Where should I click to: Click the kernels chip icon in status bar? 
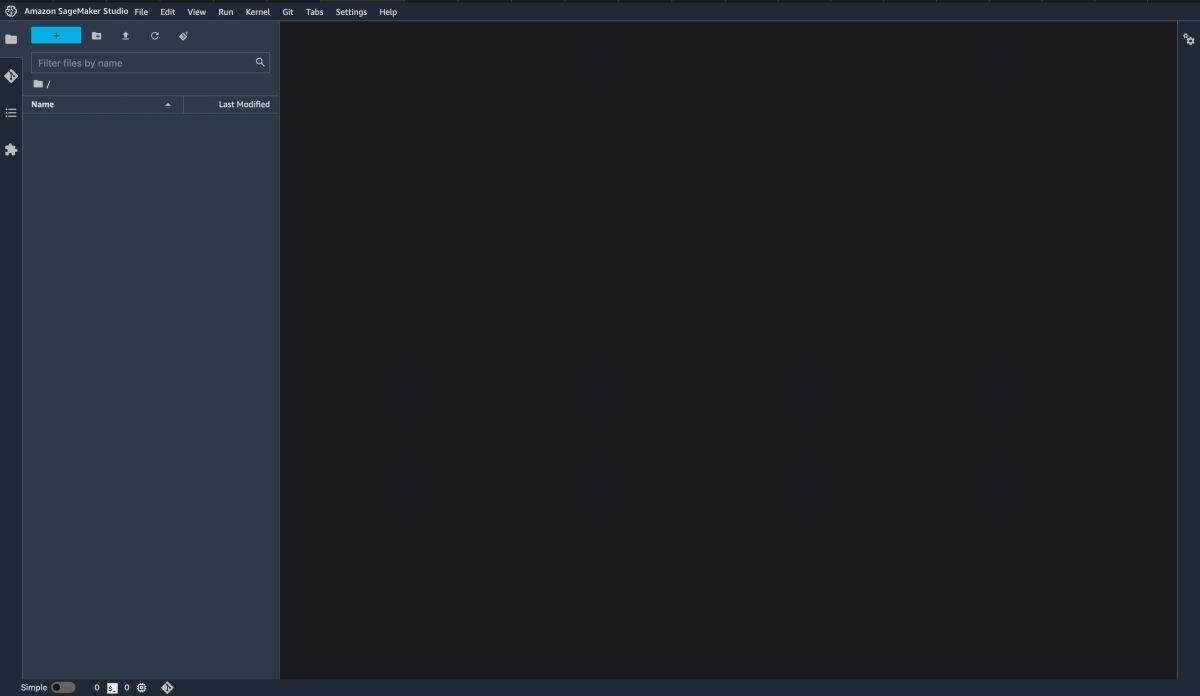pos(141,688)
